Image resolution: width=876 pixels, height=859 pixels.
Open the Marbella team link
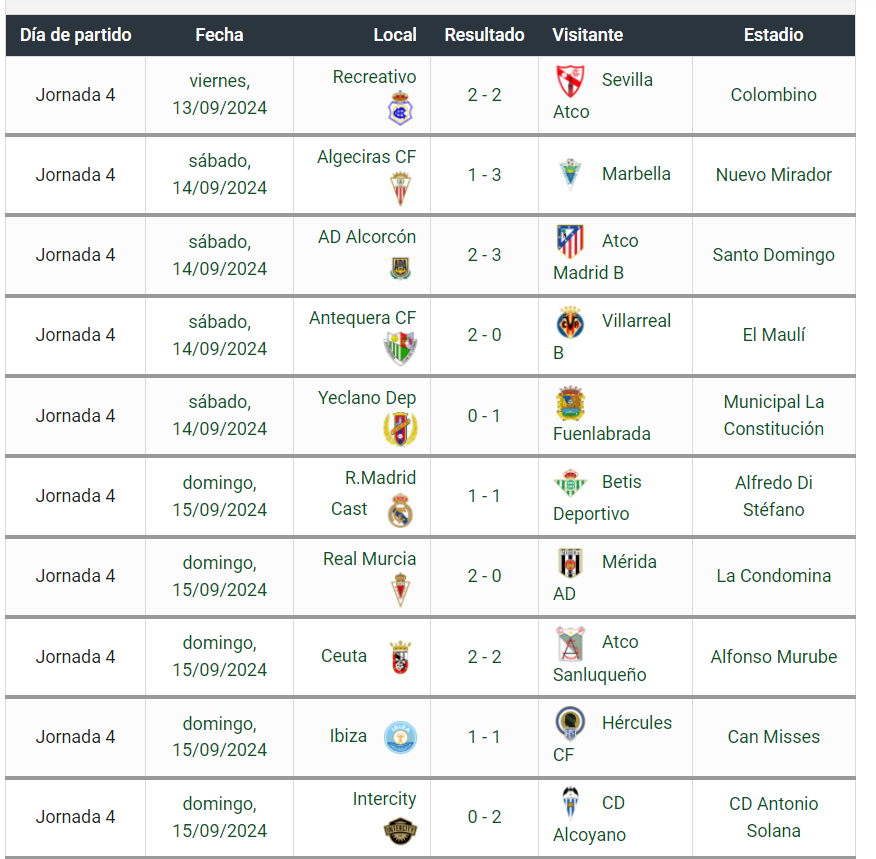pyautogui.click(x=636, y=174)
